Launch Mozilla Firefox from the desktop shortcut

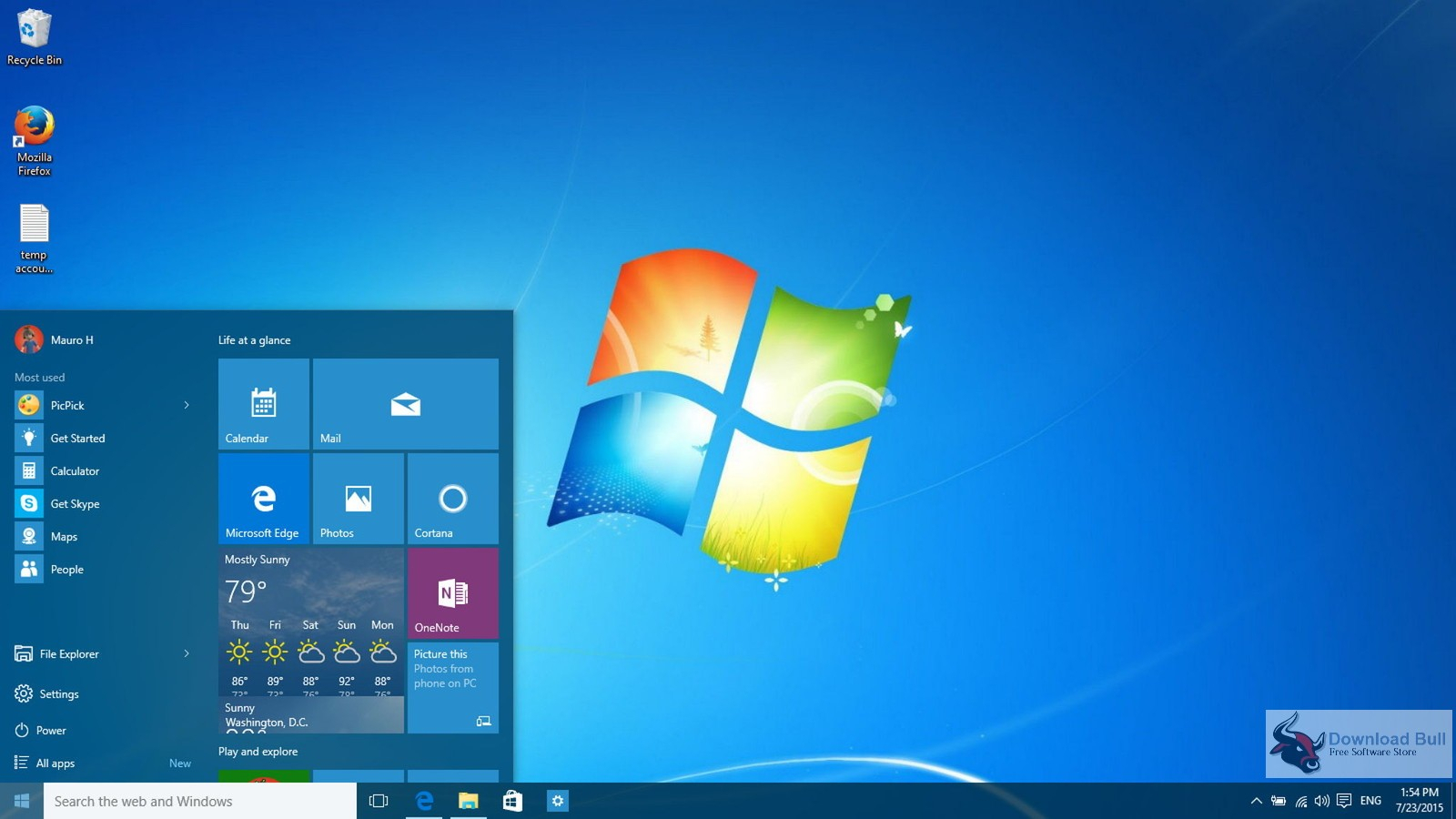[35, 141]
